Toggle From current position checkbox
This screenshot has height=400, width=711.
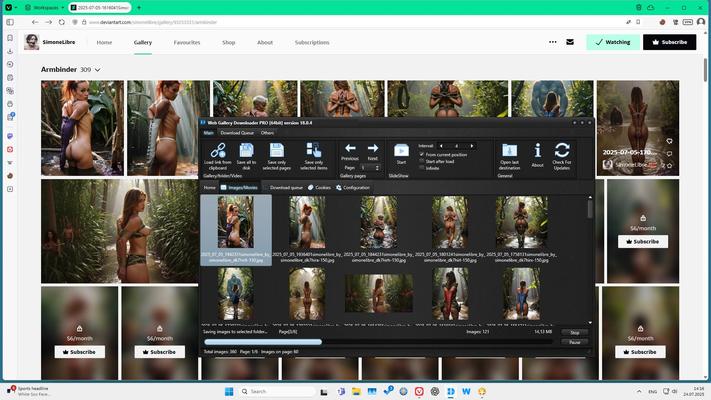click(x=422, y=155)
